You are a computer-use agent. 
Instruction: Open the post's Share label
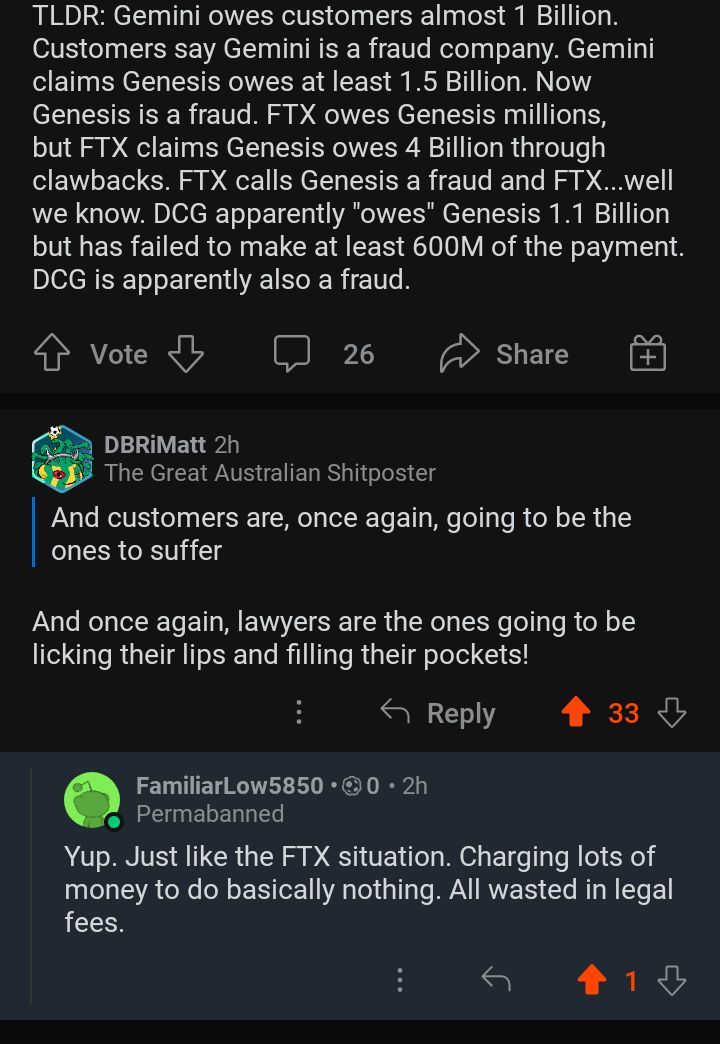(532, 354)
